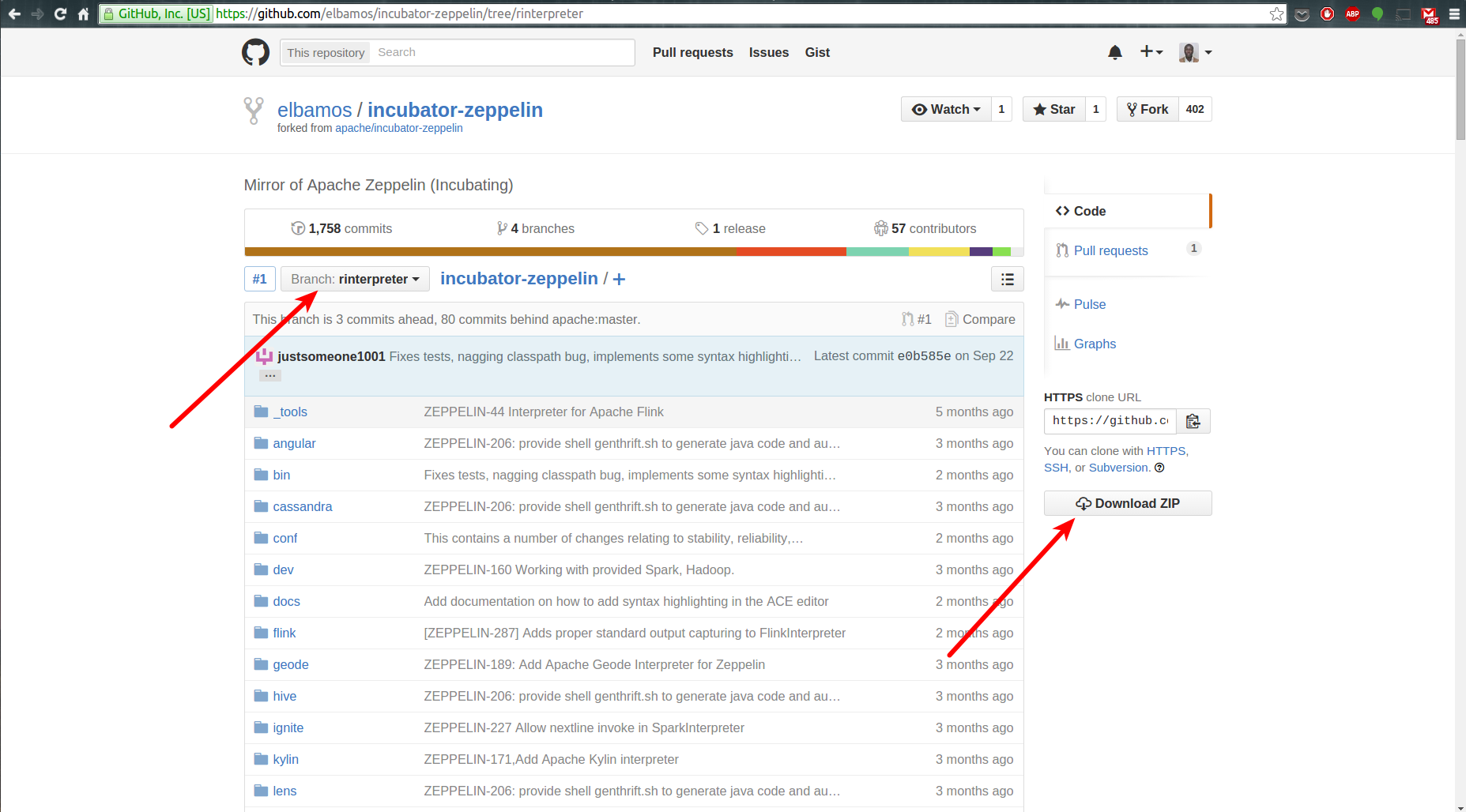View 1 release
This screenshot has width=1466, height=812.
pos(730,228)
